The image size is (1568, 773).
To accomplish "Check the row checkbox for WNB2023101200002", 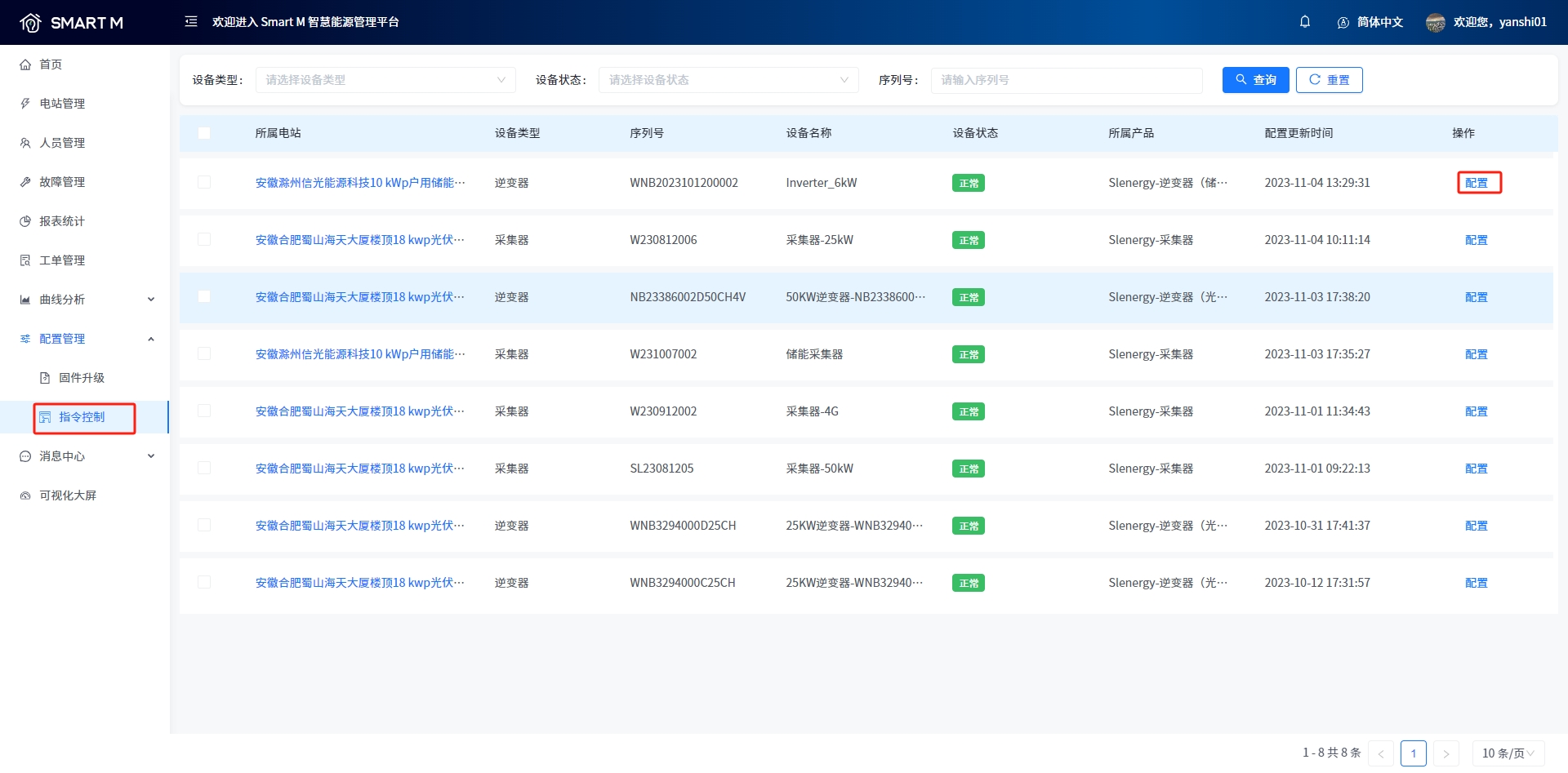I will [x=204, y=182].
